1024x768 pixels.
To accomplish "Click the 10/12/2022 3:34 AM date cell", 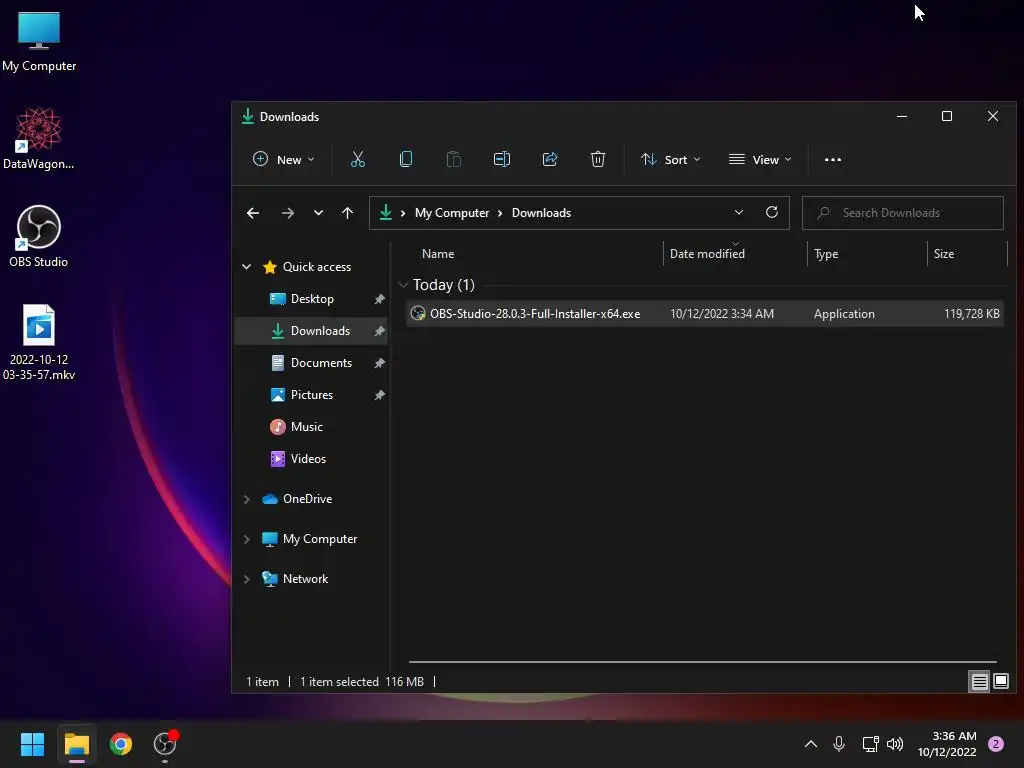I will click(x=722, y=313).
